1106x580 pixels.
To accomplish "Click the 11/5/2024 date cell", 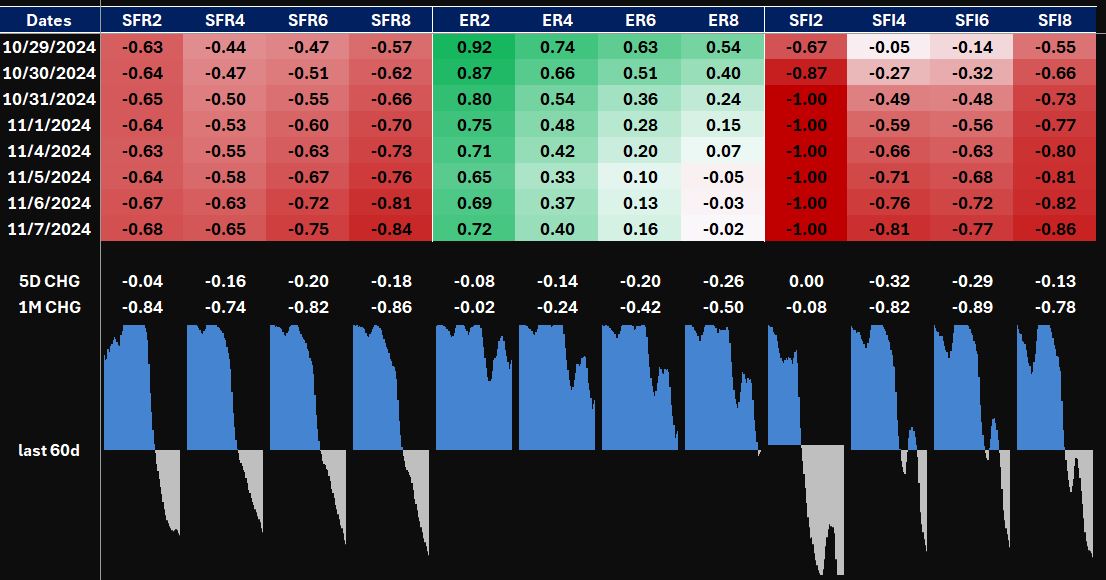I will pyautogui.click(x=49, y=177).
